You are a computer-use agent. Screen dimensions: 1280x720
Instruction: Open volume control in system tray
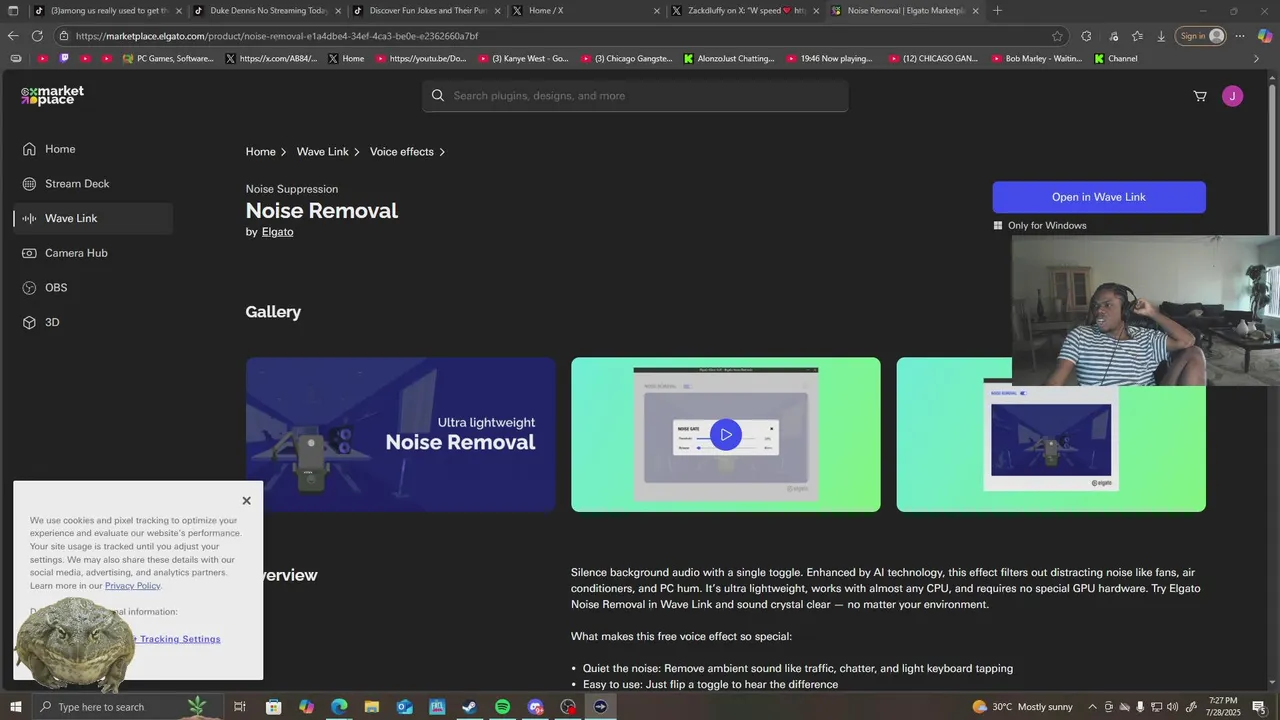tap(1172, 707)
